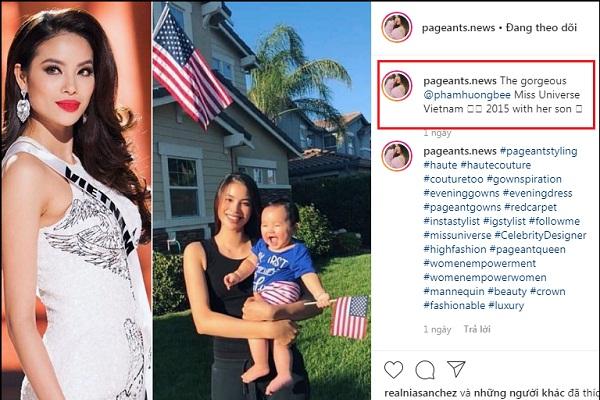Open the #CelebrityDesigner hashtag
The image size is (600, 400).
coord(540,235)
